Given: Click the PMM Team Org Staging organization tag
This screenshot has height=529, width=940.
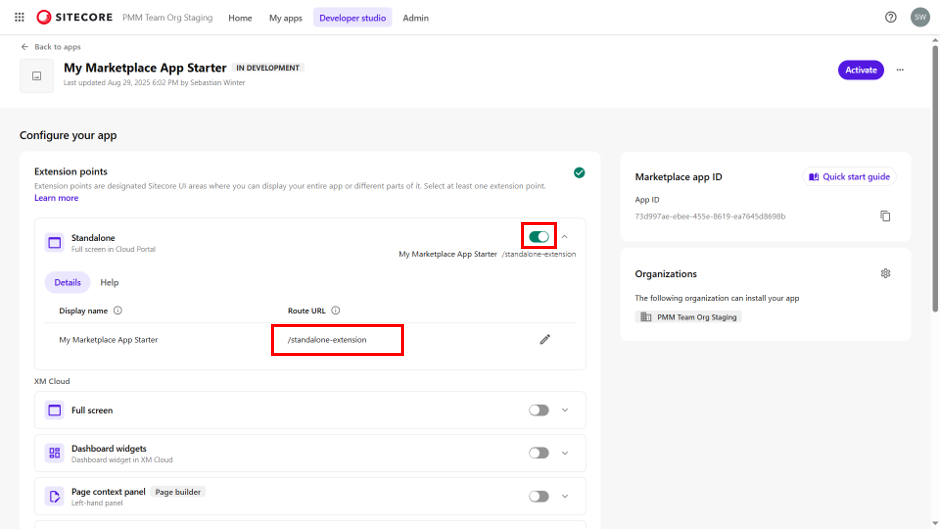Looking at the screenshot, I should point(688,317).
